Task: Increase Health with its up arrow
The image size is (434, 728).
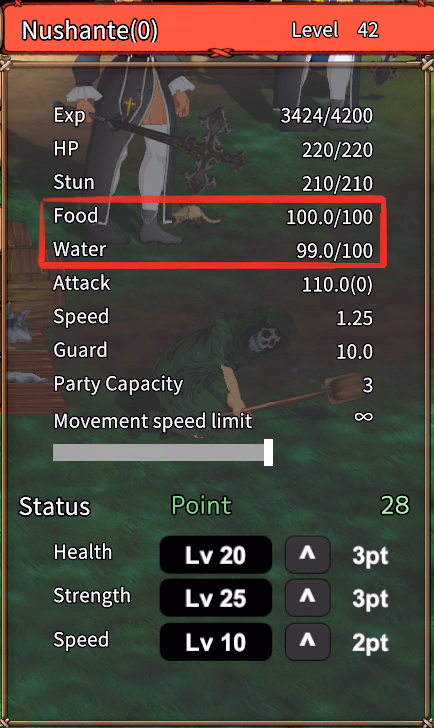Action: pos(308,555)
